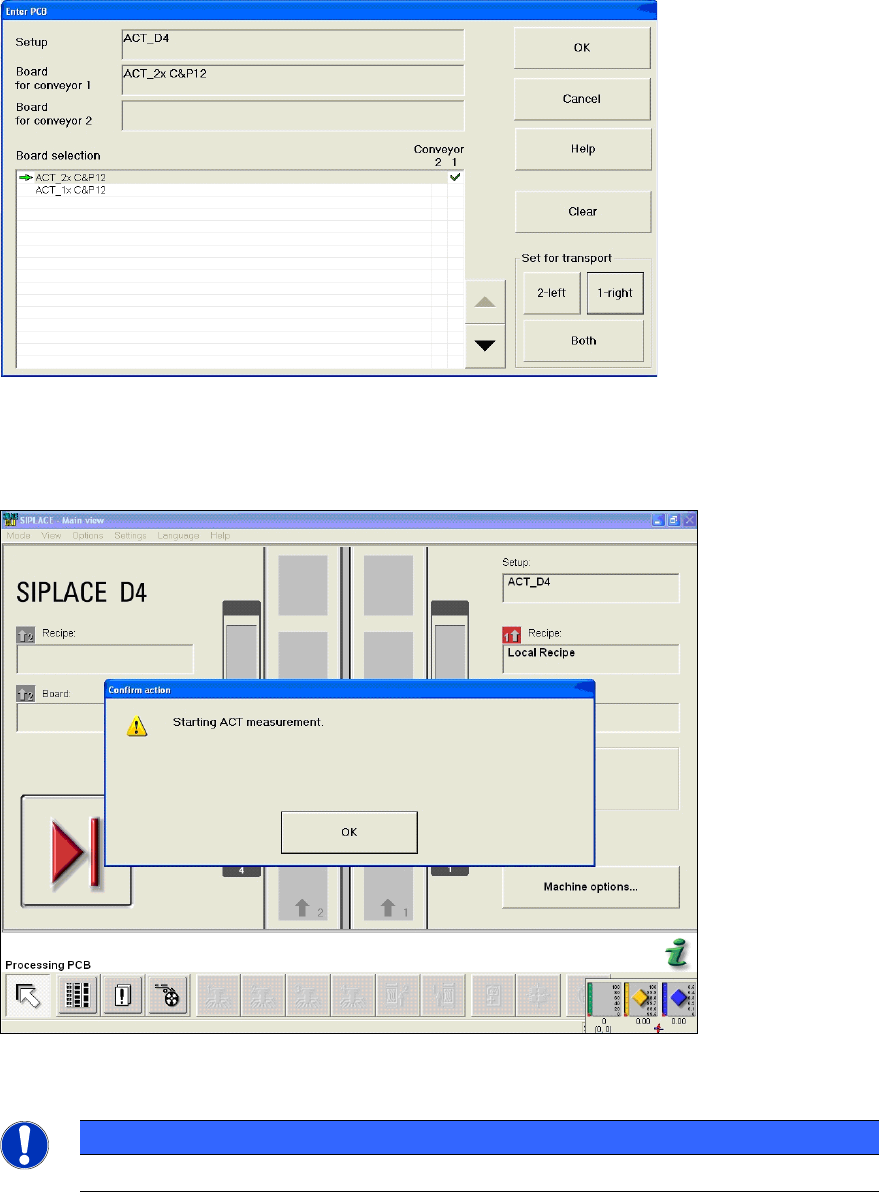Click the green arrow row indicator

pos(26,177)
